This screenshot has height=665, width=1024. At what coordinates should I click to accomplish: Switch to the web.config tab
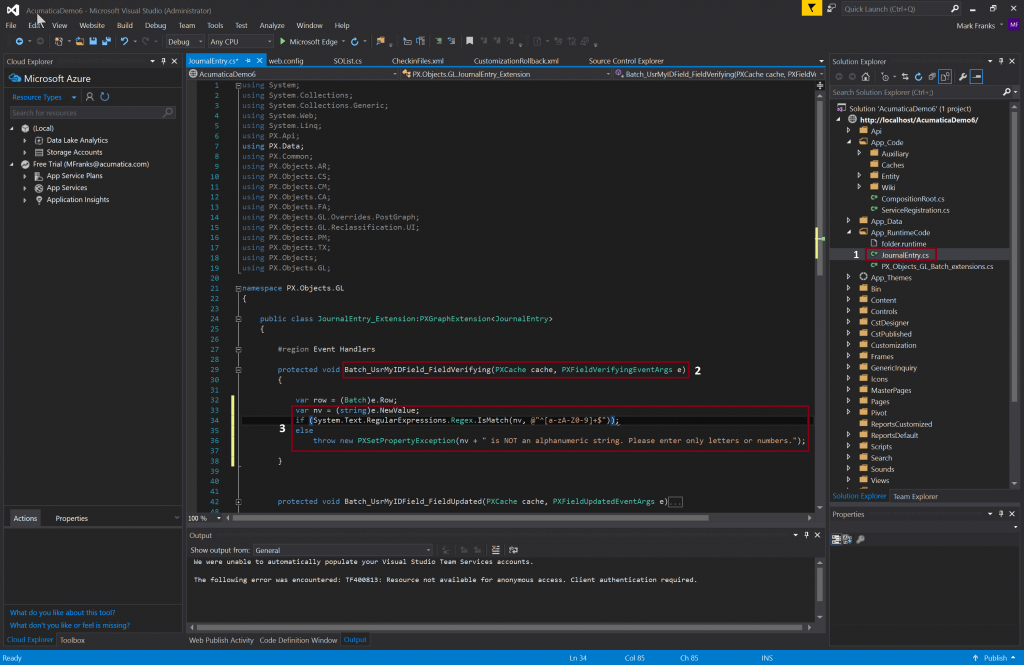point(286,61)
